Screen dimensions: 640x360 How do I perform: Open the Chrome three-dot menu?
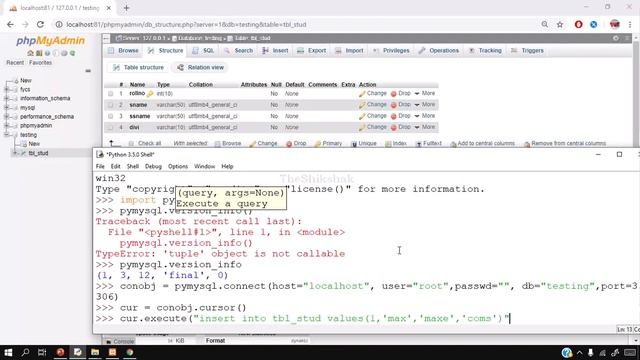(x=630, y=24)
